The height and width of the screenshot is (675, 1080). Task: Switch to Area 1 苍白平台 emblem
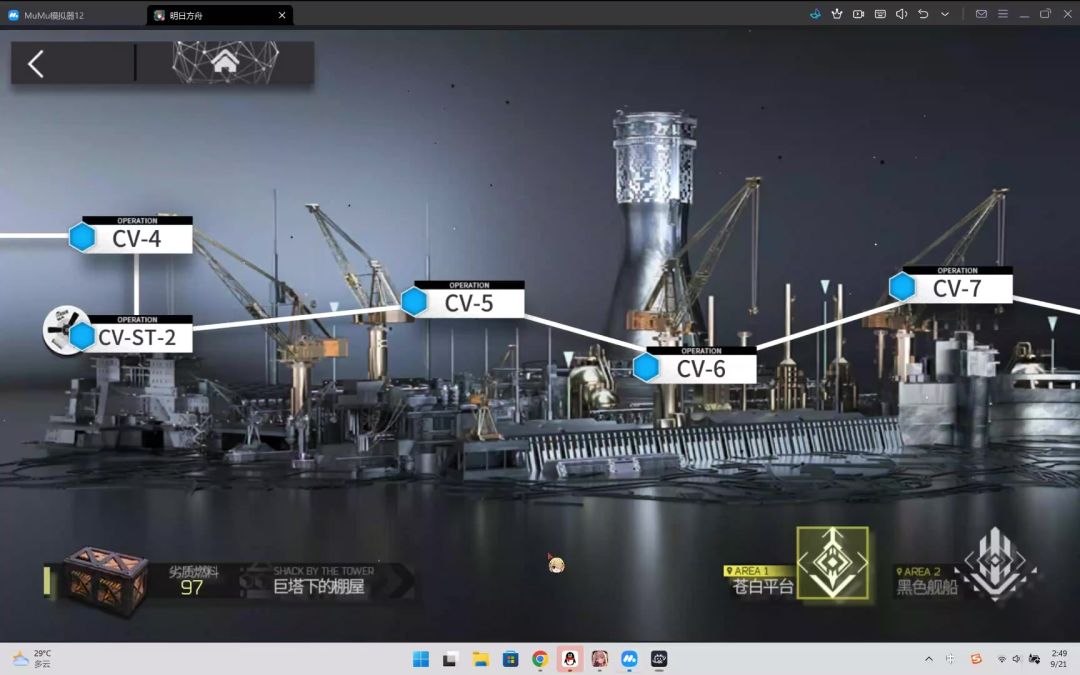click(x=833, y=562)
